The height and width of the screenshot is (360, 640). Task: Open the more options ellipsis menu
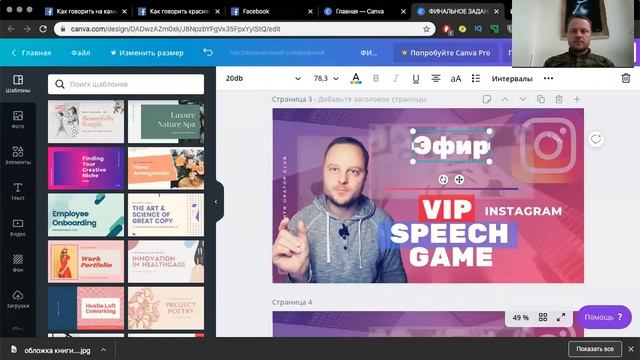549,78
